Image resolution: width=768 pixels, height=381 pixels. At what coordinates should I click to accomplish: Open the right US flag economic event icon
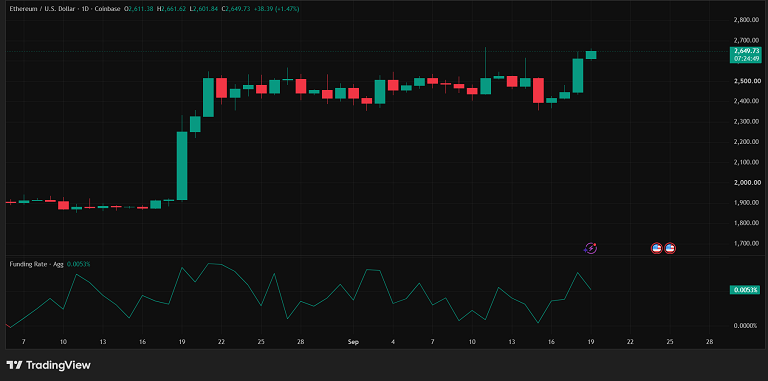(x=670, y=248)
